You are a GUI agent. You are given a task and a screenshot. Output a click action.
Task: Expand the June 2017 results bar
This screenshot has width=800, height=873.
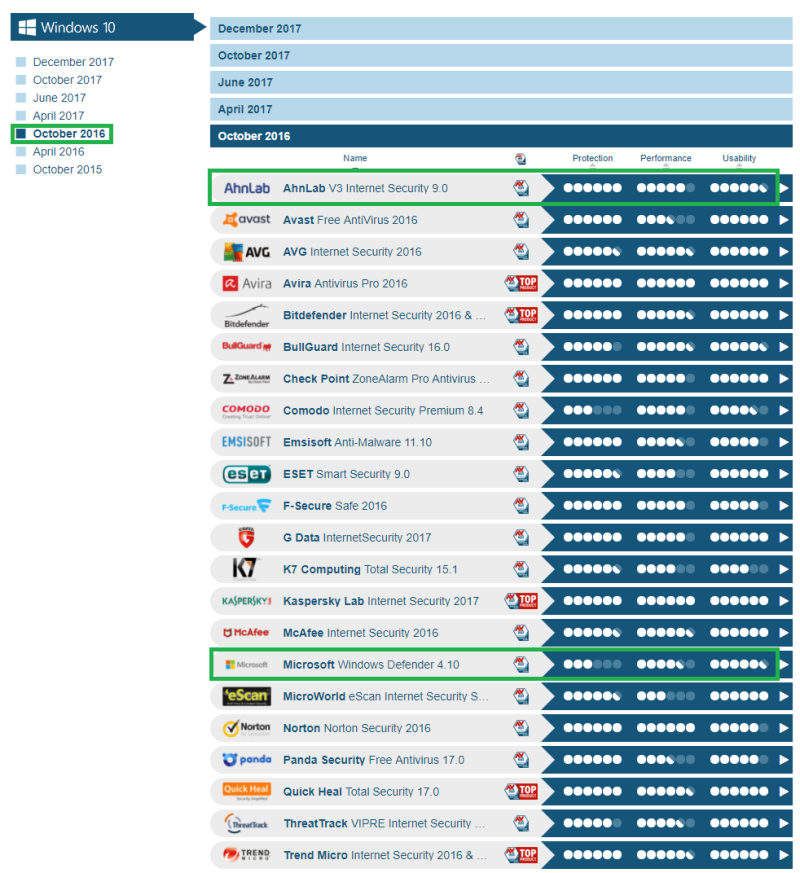click(x=501, y=82)
